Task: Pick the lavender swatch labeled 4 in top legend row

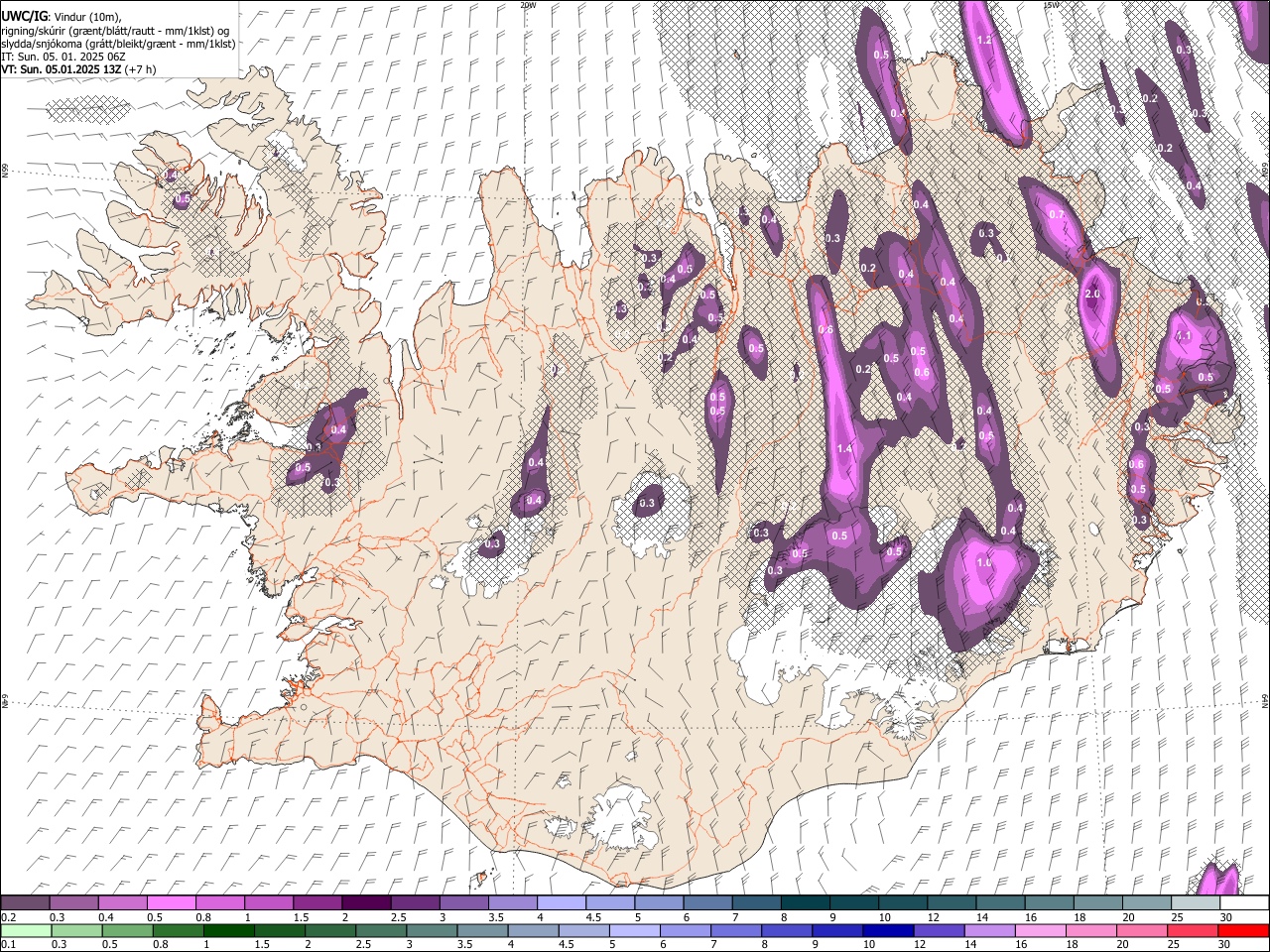Action: coord(561,903)
